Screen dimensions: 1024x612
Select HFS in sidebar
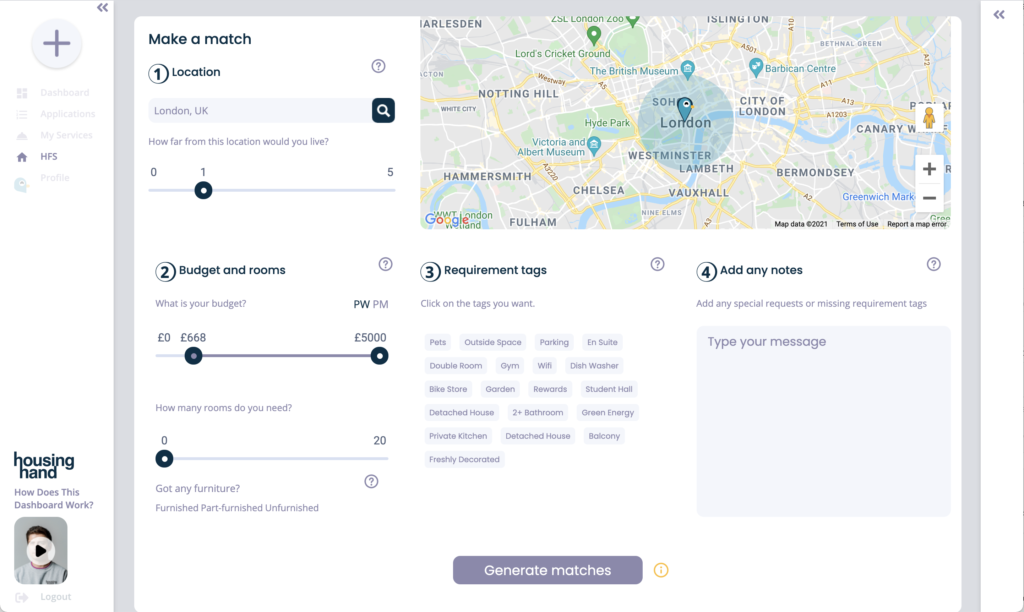click(49, 156)
